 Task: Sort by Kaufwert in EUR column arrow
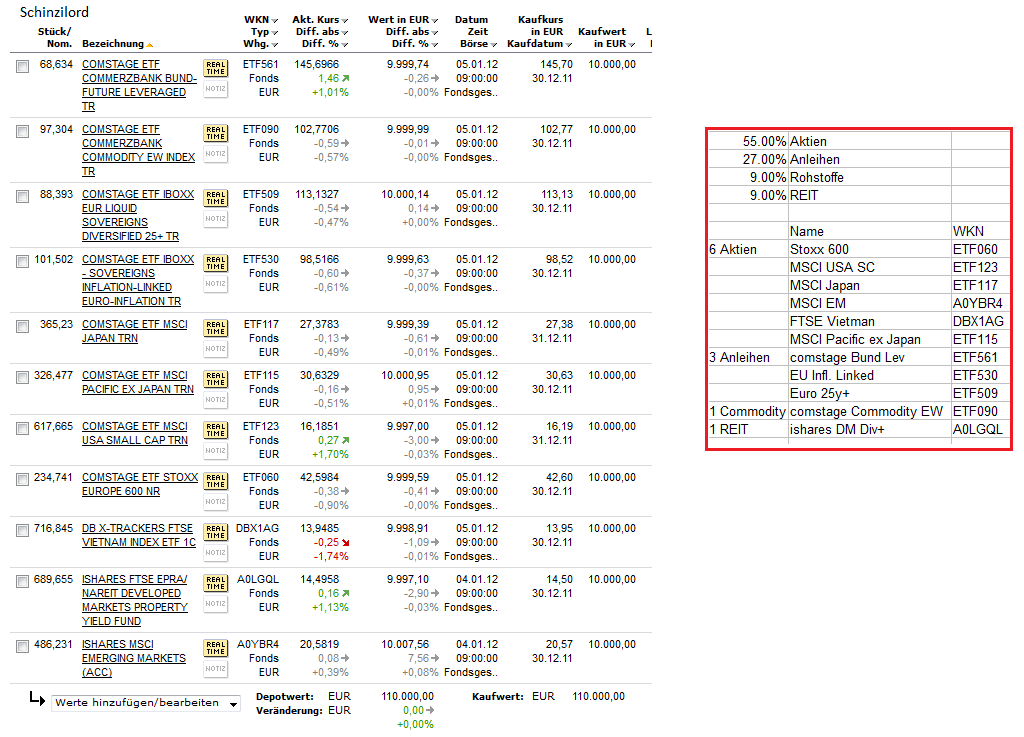tap(632, 44)
